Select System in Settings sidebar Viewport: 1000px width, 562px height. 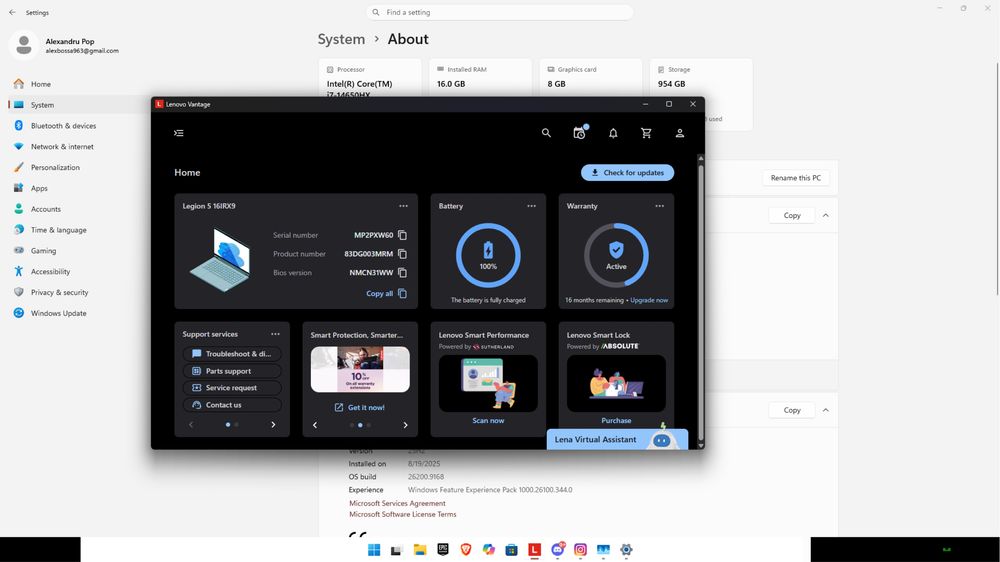[42, 105]
